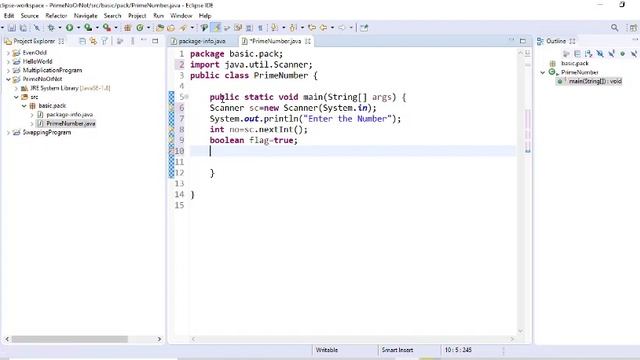The width and height of the screenshot is (640, 360).
Task: Toggle Show Whitespace Characters pilcrow
Action: coord(260,28)
